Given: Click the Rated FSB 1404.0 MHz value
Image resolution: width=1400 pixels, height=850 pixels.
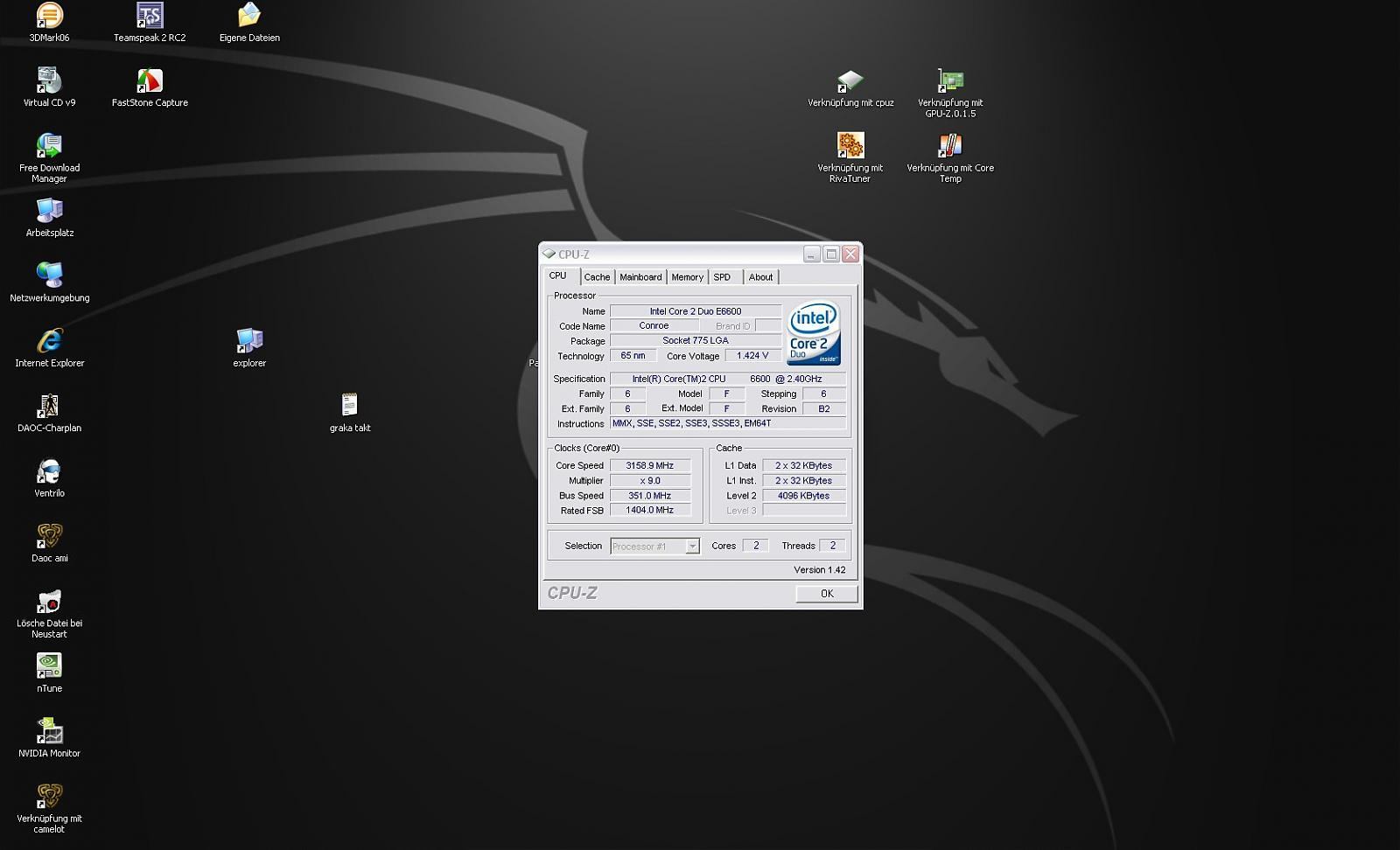Looking at the screenshot, I should [x=650, y=510].
